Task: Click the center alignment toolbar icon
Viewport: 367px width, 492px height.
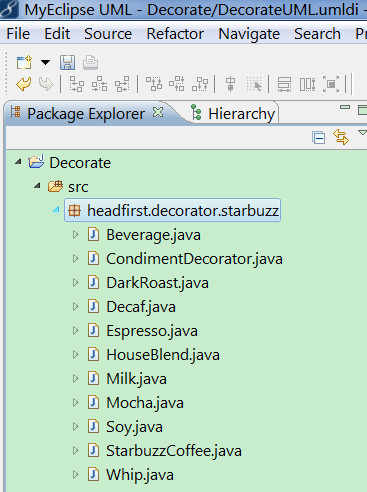Action: coord(230,84)
